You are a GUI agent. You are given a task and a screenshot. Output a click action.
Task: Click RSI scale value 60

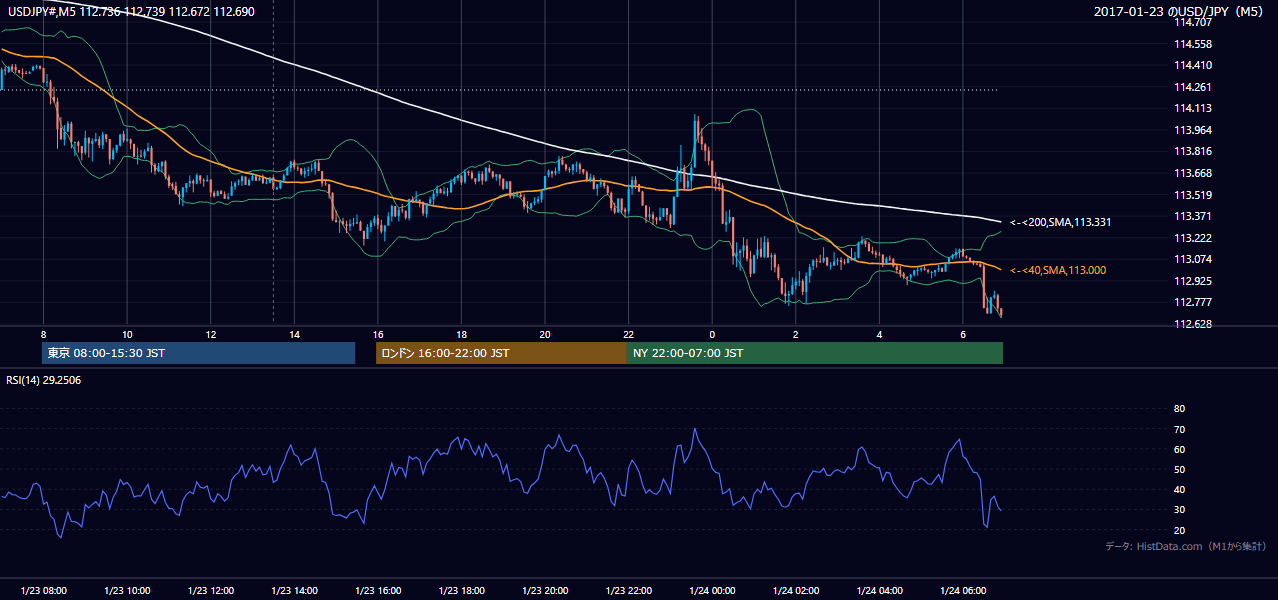(x=1179, y=449)
